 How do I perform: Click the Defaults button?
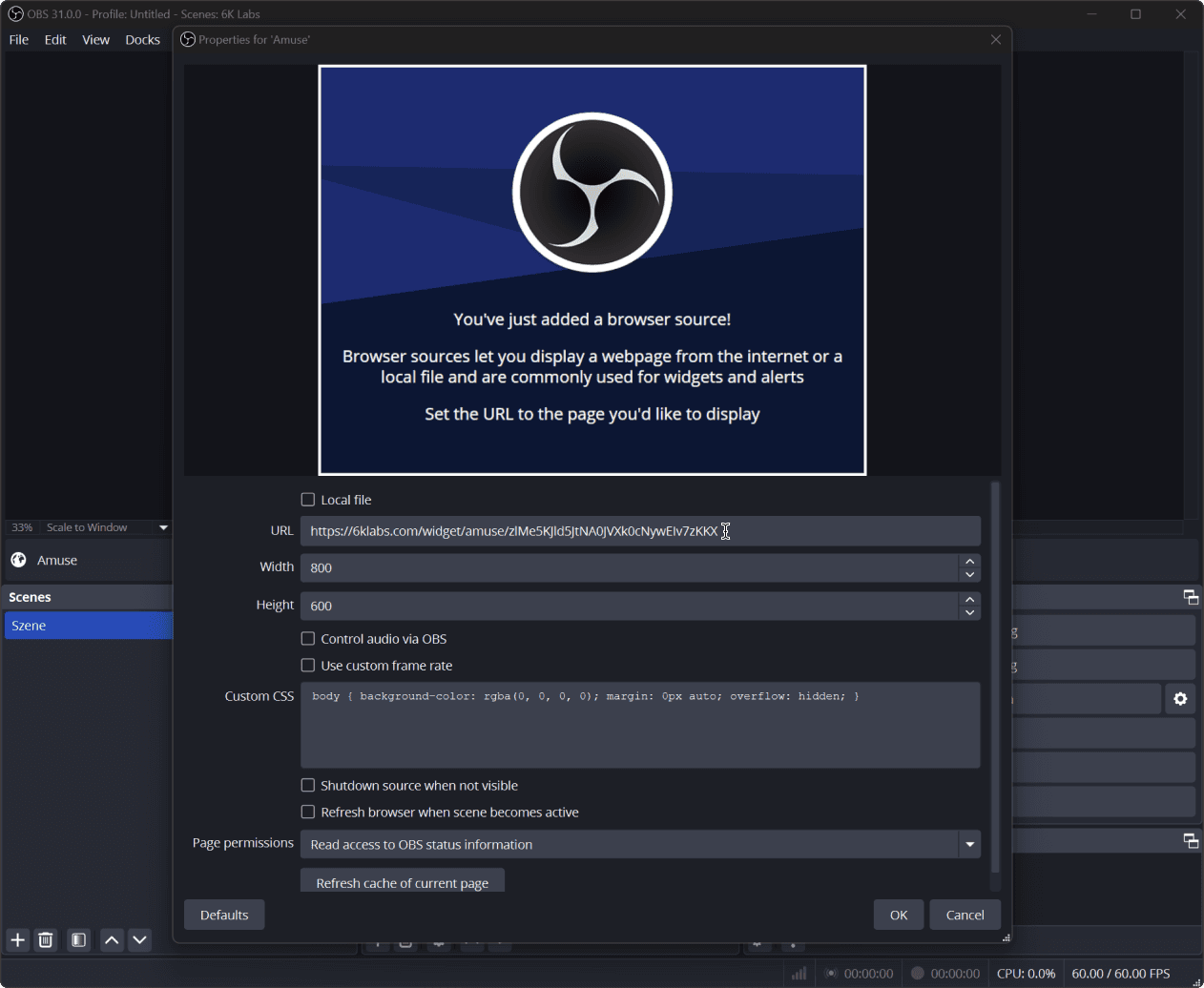224,915
